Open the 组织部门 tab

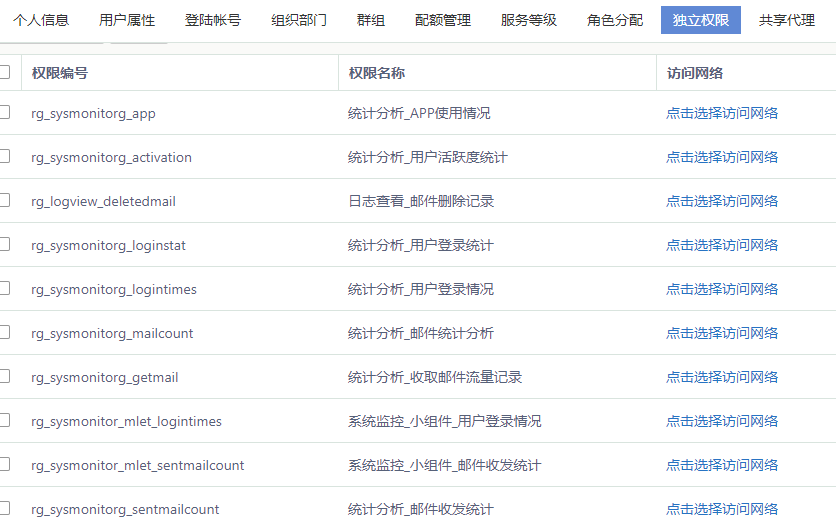pos(299,20)
